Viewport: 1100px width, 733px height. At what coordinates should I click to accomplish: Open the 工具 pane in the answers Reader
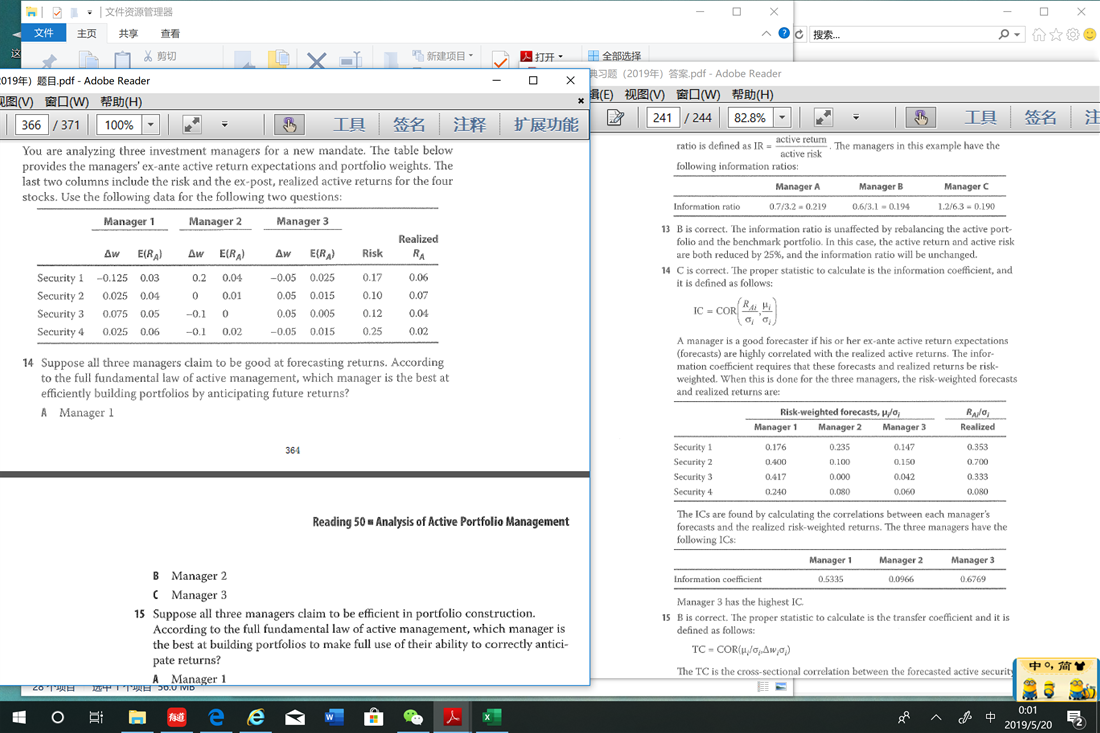[980, 118]
